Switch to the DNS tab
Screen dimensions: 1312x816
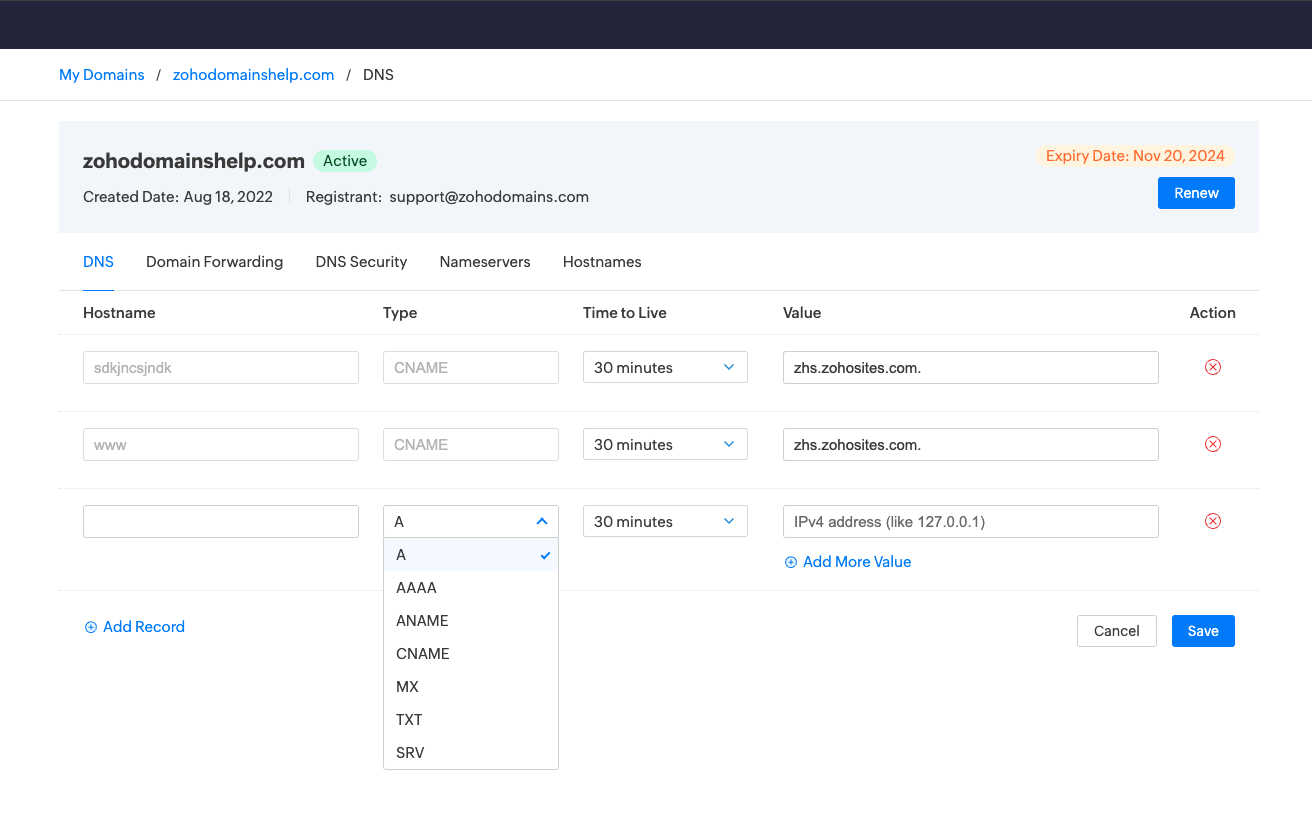click(98, 262)
